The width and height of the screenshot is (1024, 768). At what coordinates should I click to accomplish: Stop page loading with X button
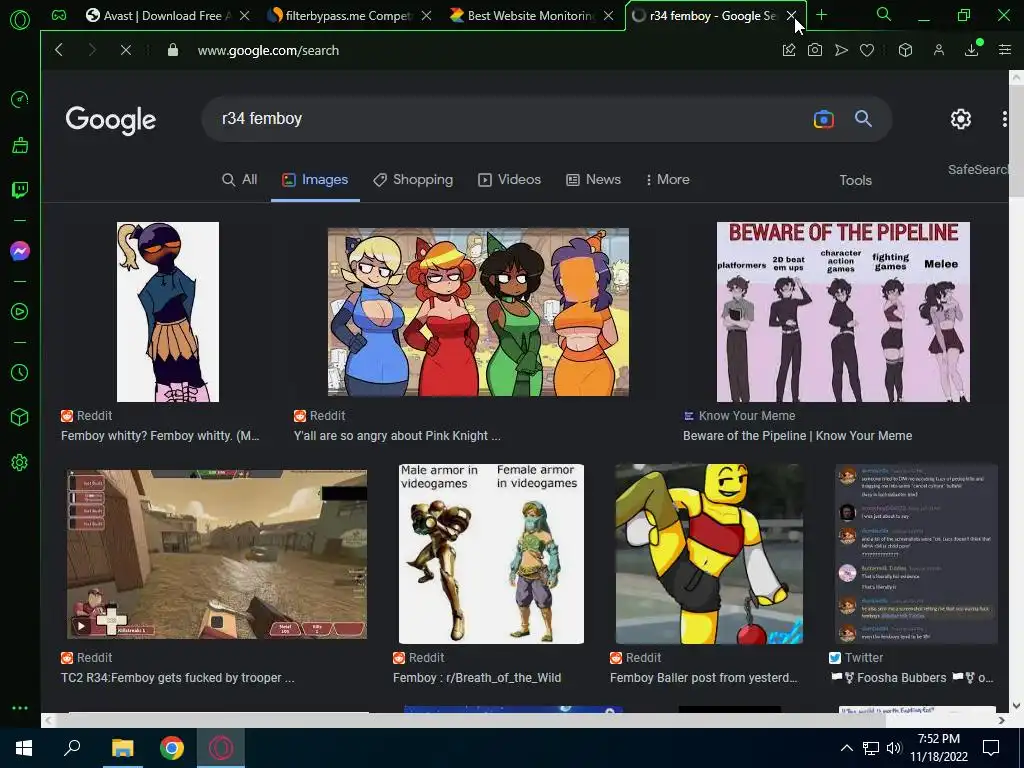click(125, 50)
